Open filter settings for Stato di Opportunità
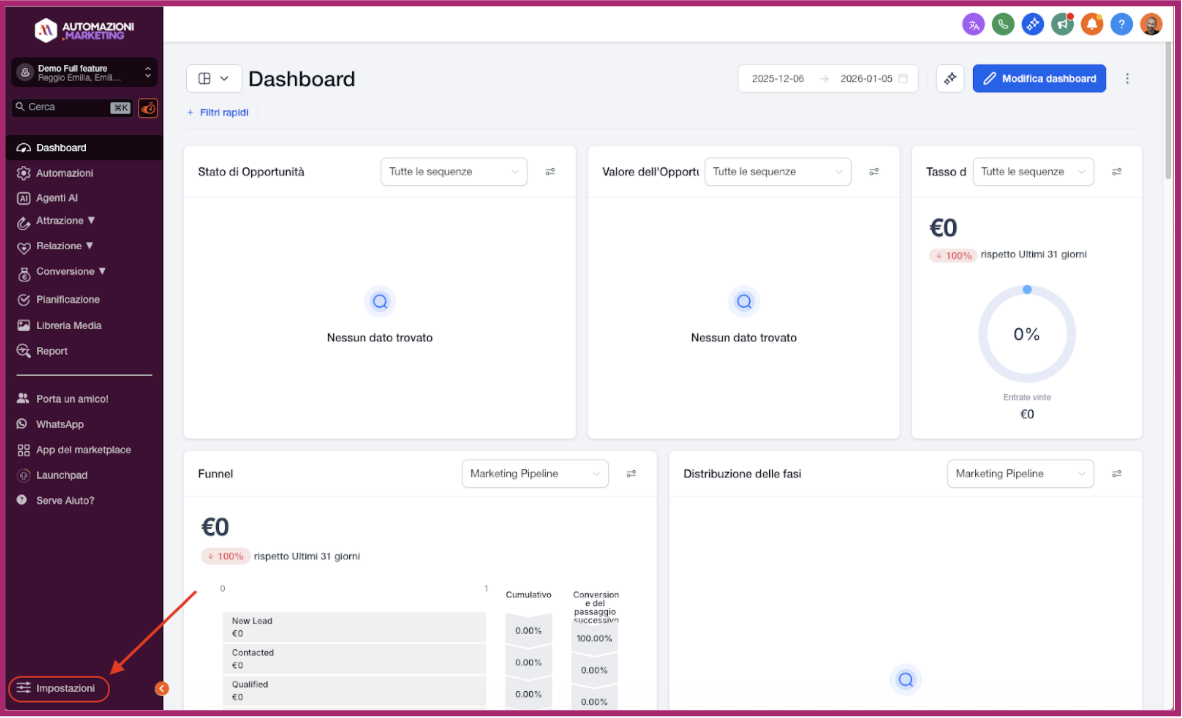The image size is (1182, 718). point(550,172)
